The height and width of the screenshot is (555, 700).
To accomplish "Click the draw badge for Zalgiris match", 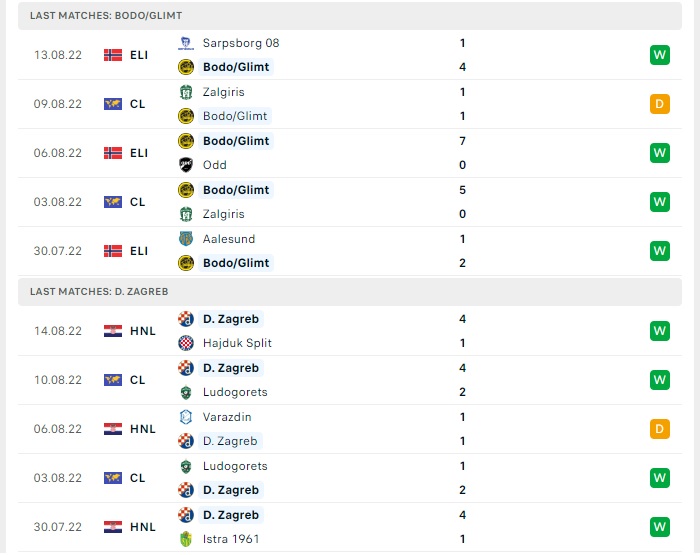I will (660, 104).
